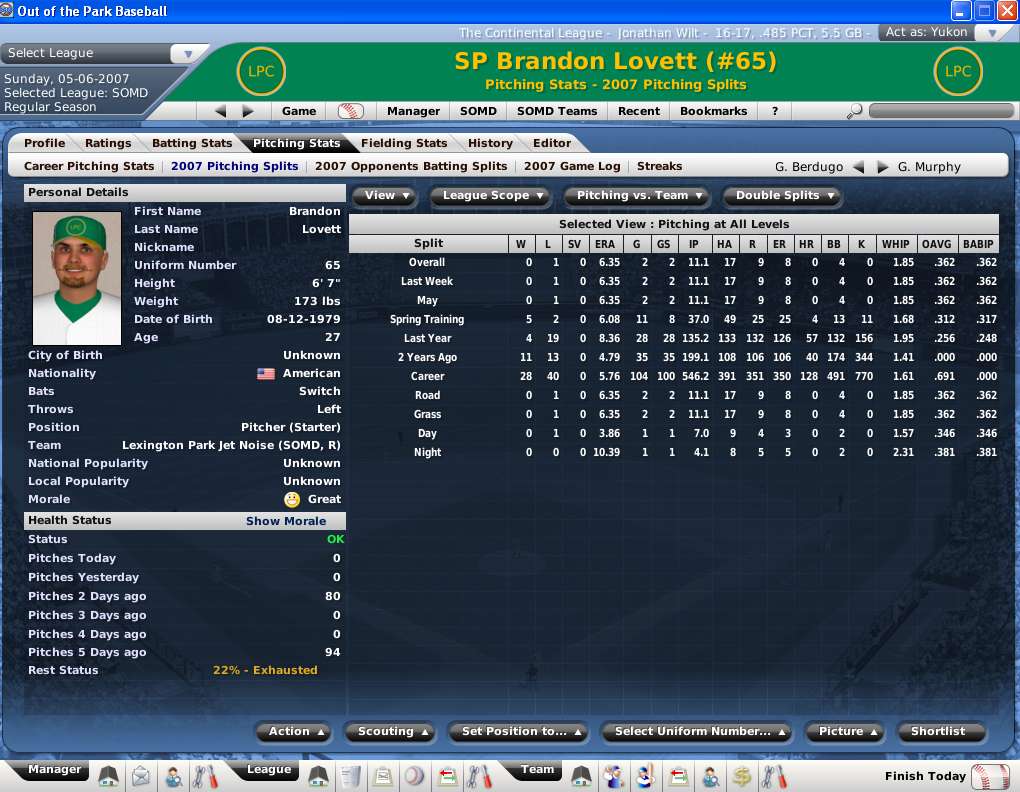Click the right LPC team logo
Image resolution: width=1020 pixels, height=792 pixels.
(x=958, y=72)
